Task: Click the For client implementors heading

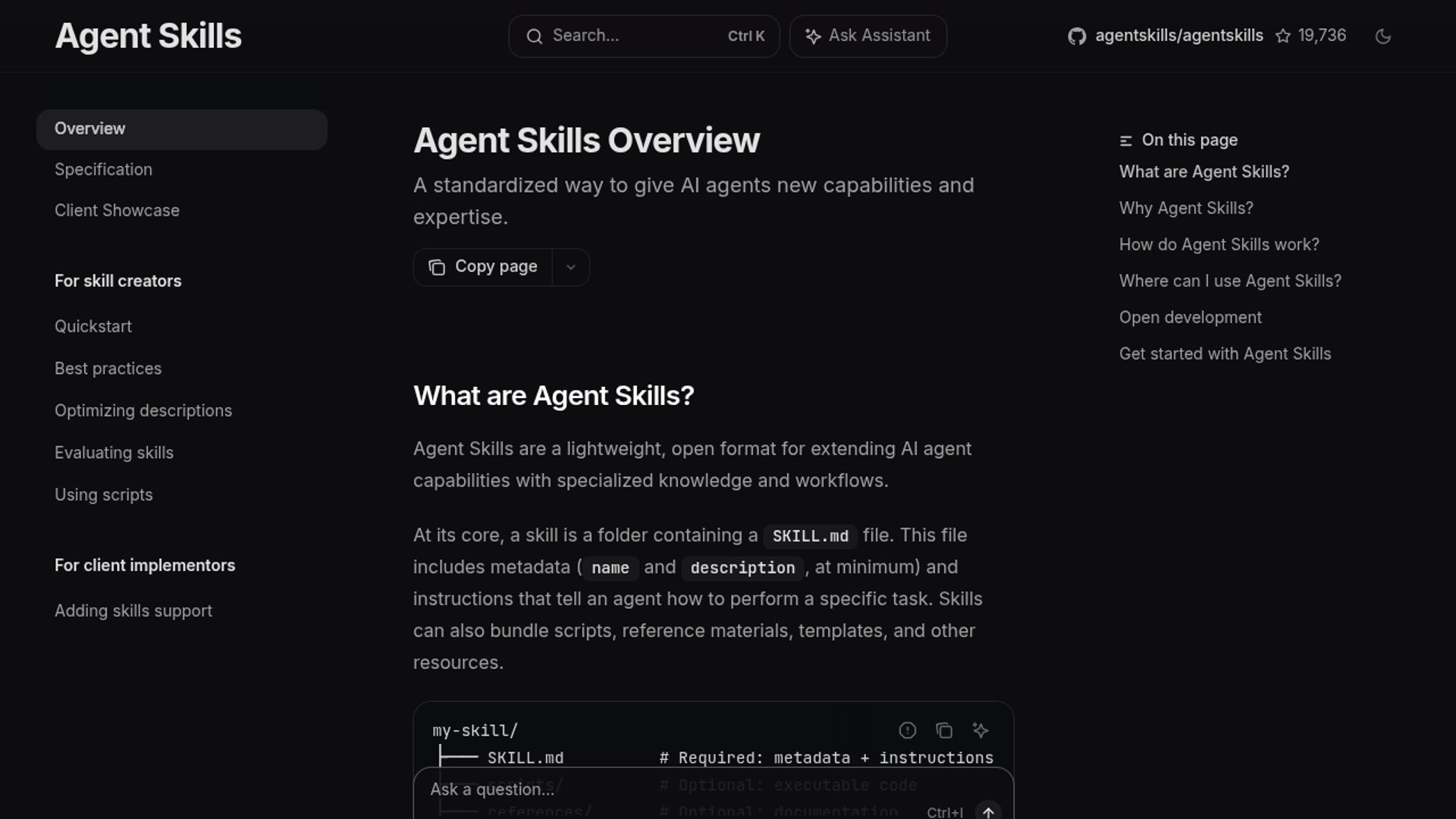Action: click(145, 566)
